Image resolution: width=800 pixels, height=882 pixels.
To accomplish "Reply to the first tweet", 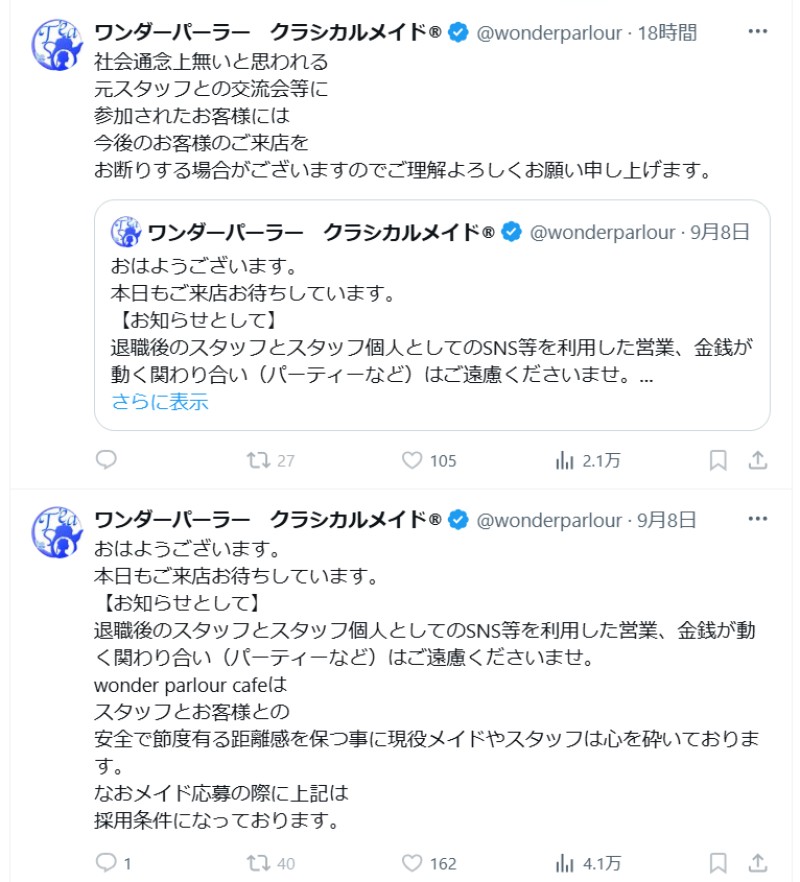I will pyautogui.click(x=106, y=460).
